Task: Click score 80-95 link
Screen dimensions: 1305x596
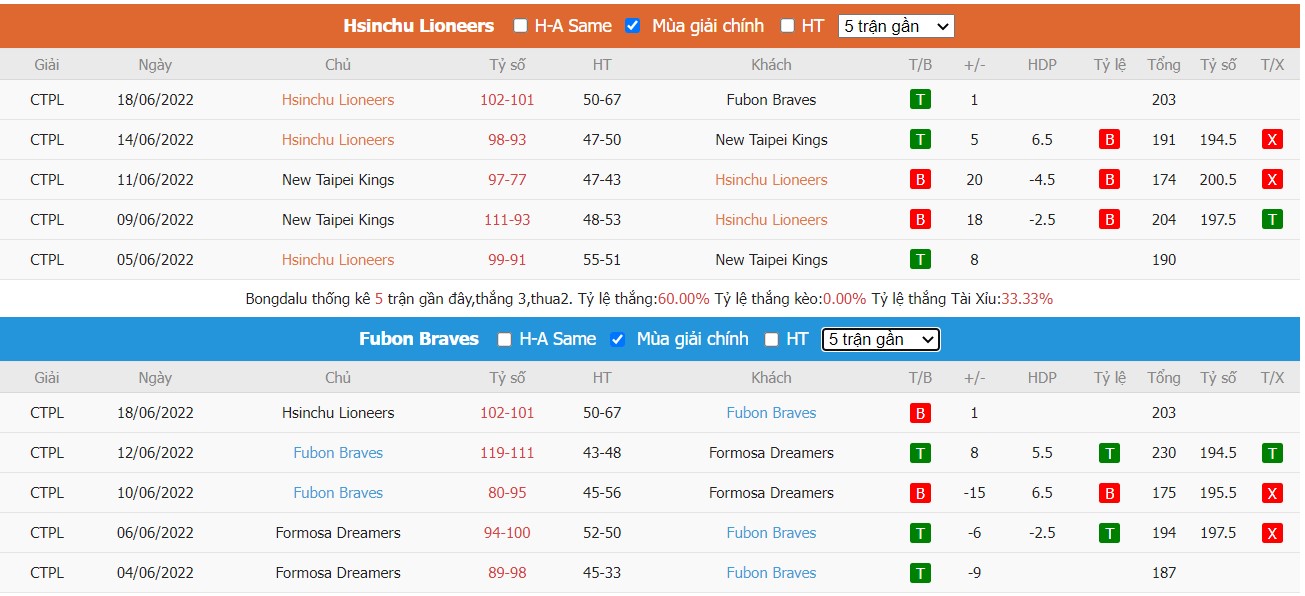Action: click(507, 493)
